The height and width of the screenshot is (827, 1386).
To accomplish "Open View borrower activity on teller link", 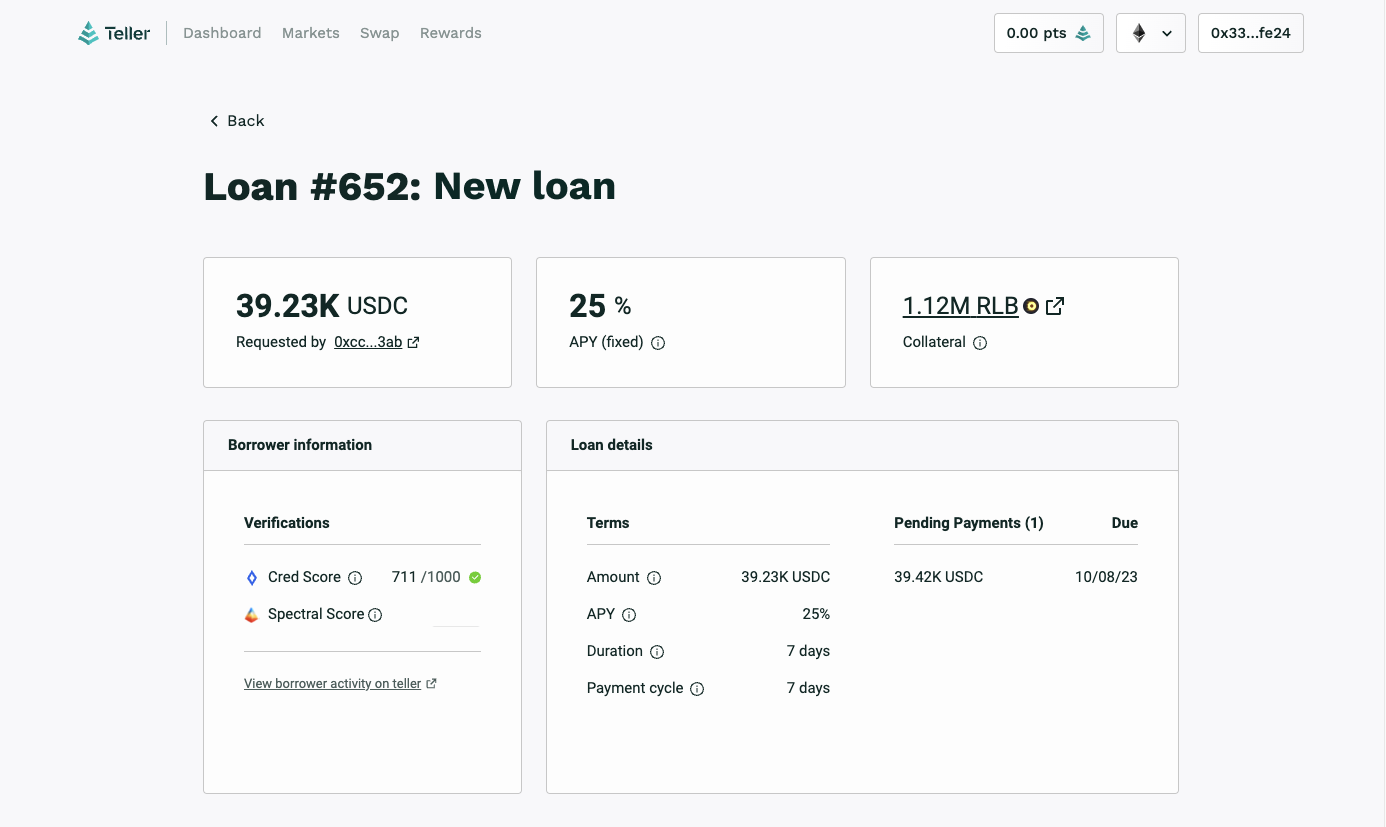I will coord(333,683).
